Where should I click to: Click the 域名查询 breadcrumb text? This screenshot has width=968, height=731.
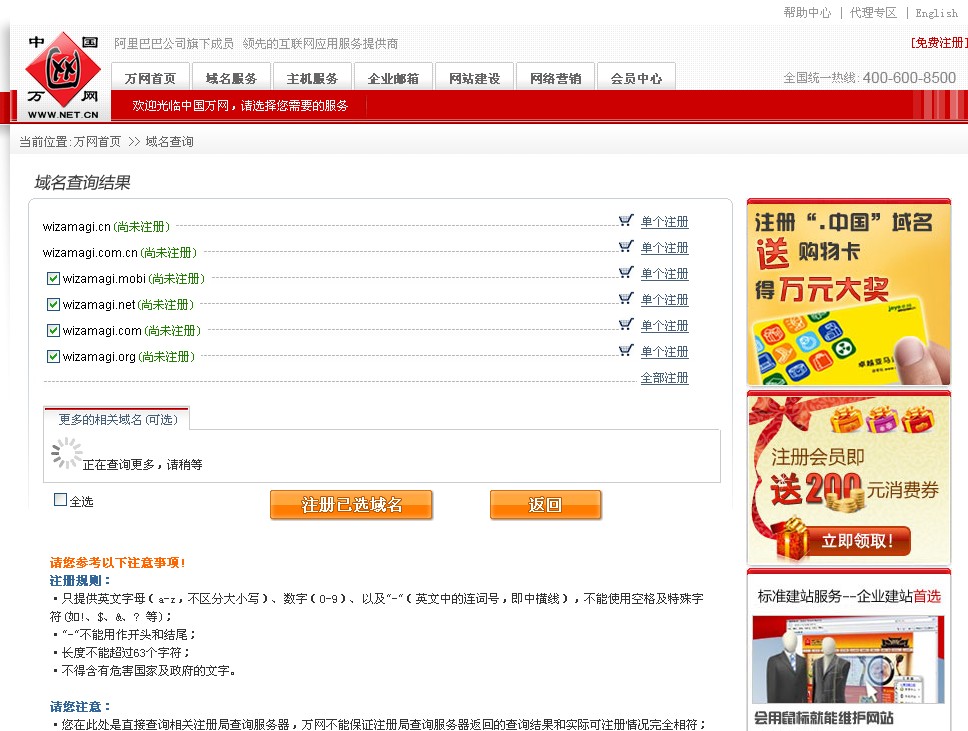tap(169, 141)
